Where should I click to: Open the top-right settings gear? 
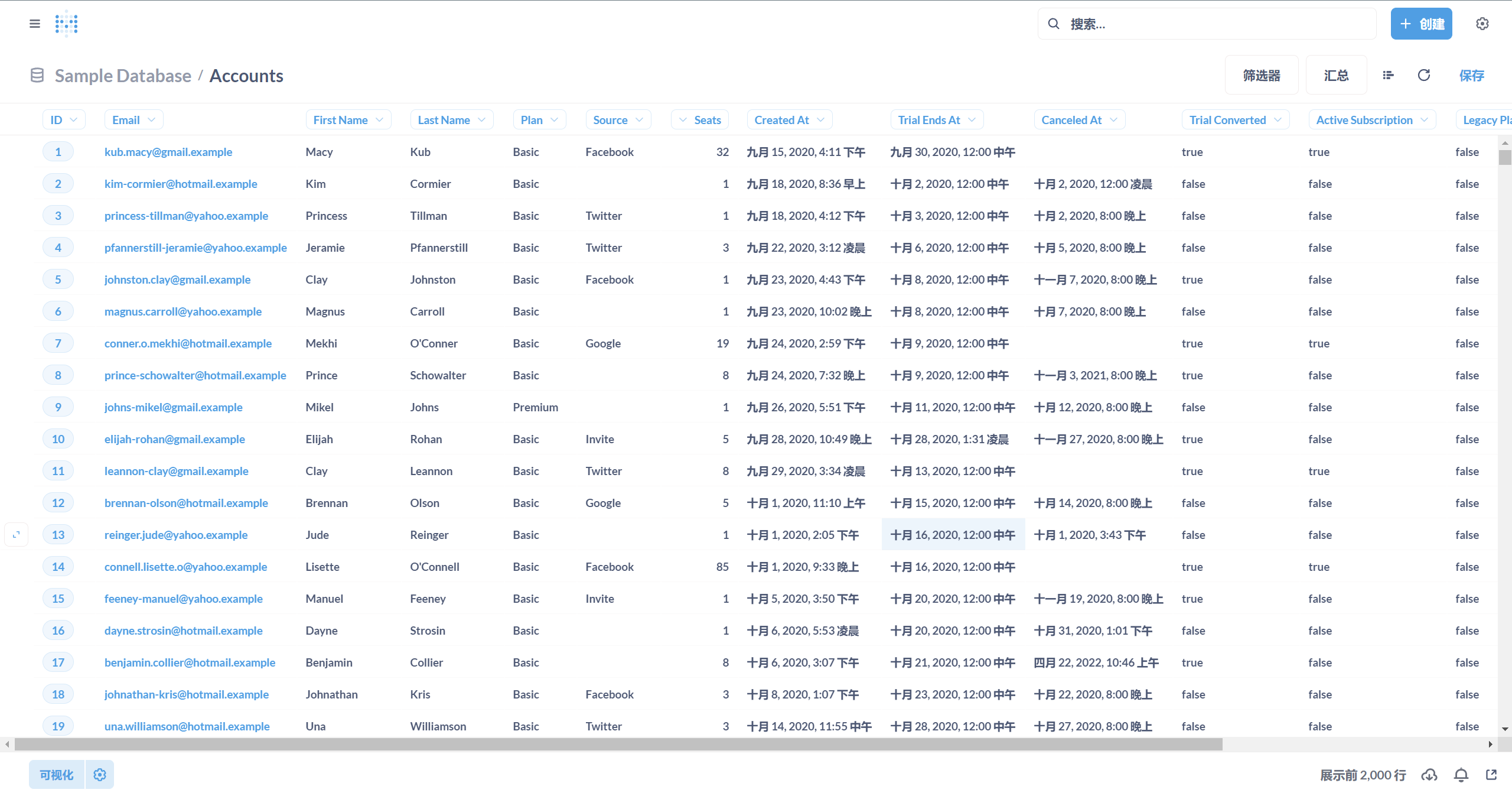pos(1482,24)
